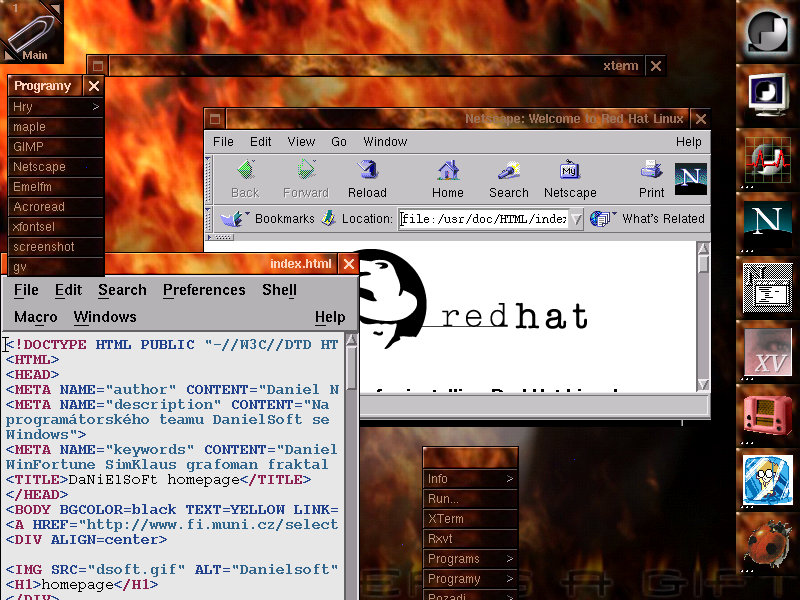Viewport: 800px width, 600px height.
Task: Click the Netscape window menu button
Action: [215, 119]
